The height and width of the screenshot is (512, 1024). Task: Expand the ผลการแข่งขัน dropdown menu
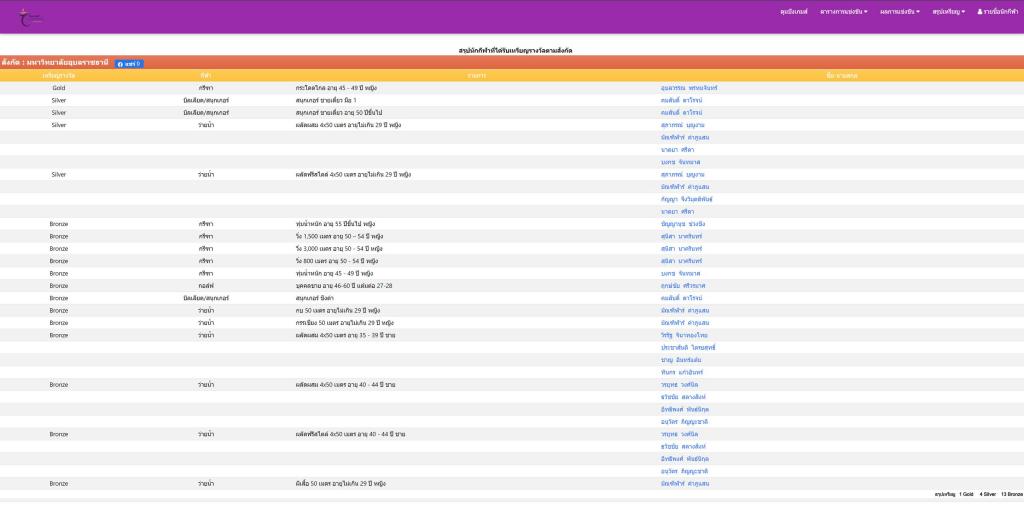click(900, 11)
